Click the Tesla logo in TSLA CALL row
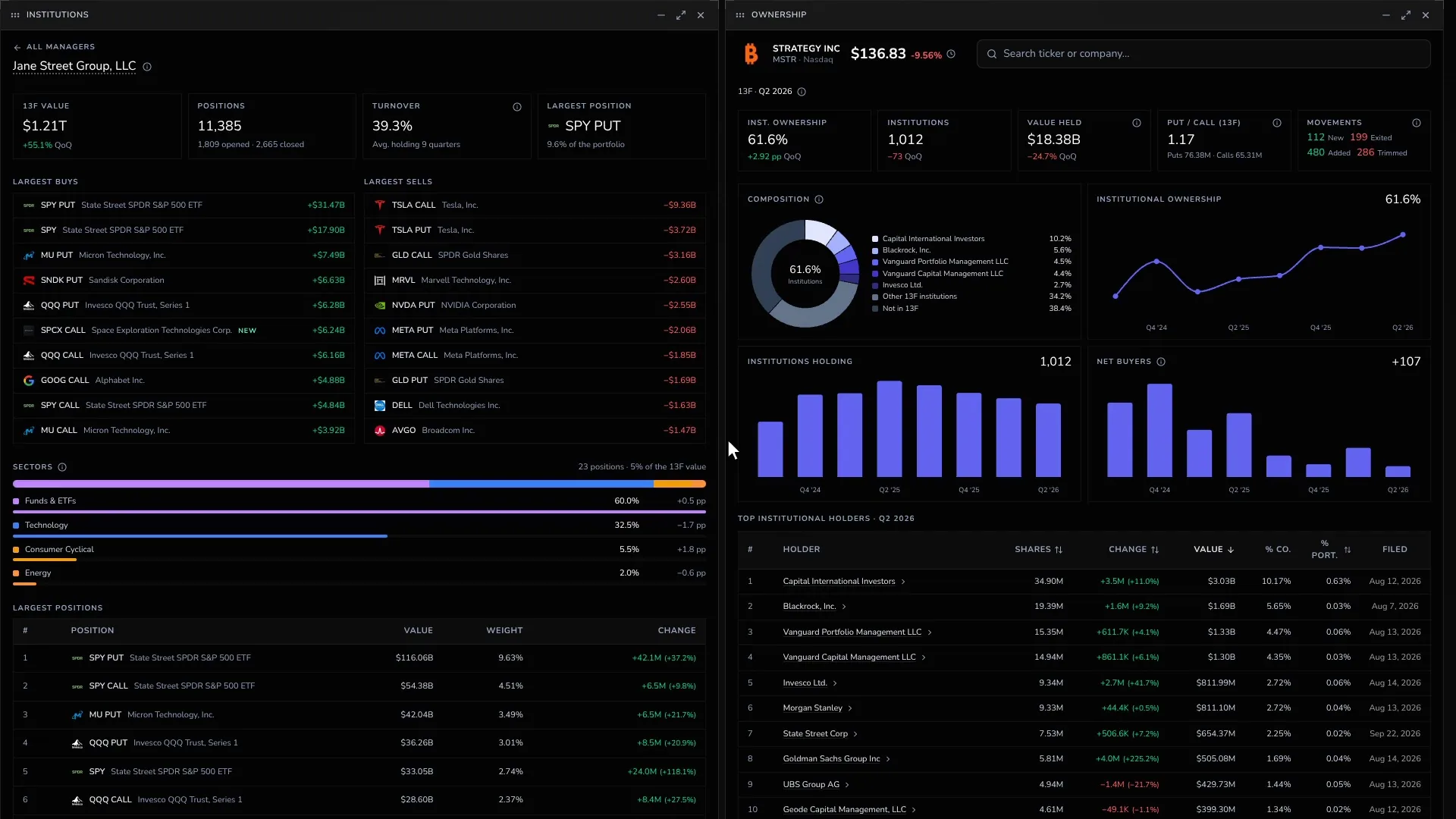The image size is (1456, 819). 380,206
